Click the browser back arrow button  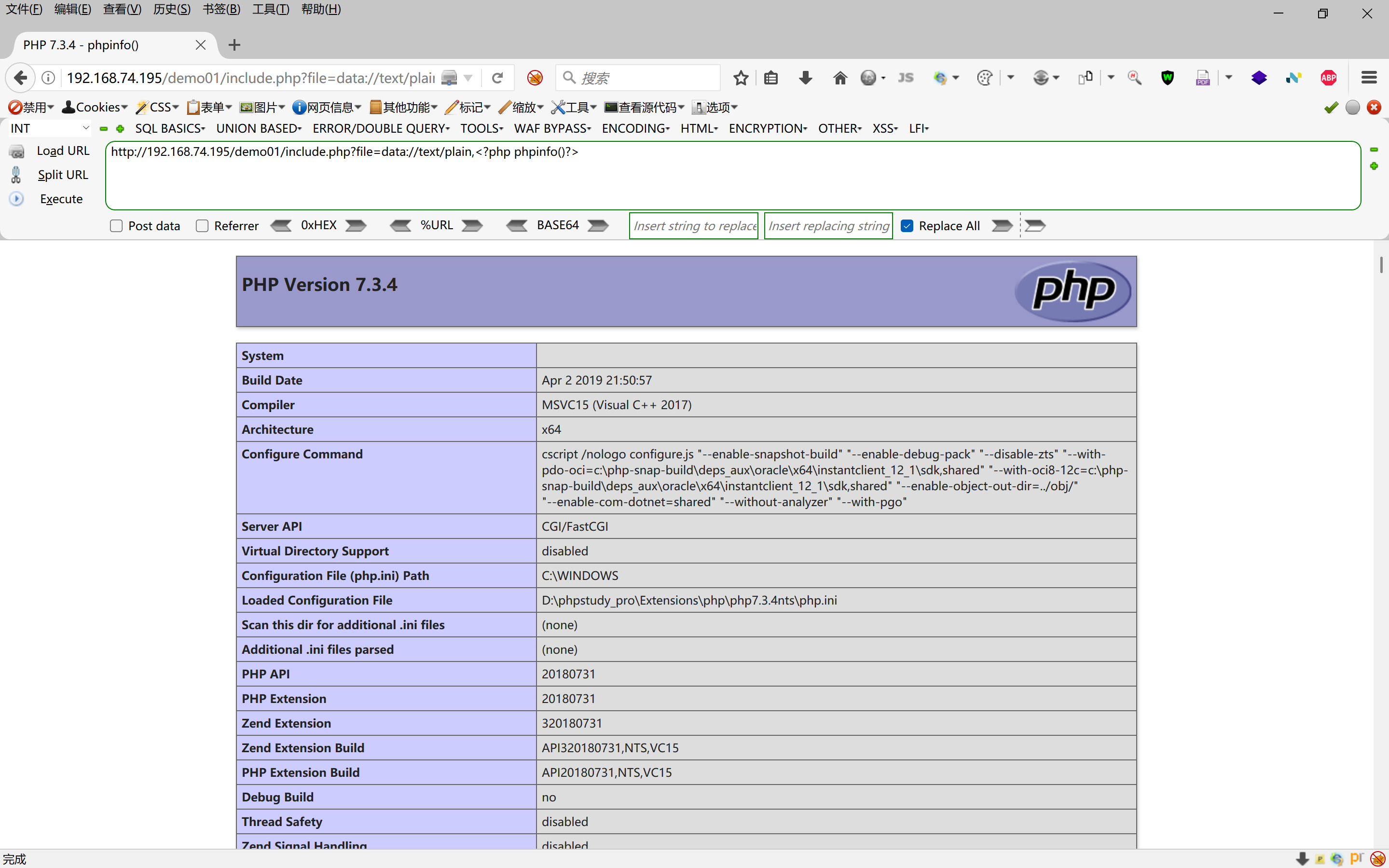(x=21, y=78)
